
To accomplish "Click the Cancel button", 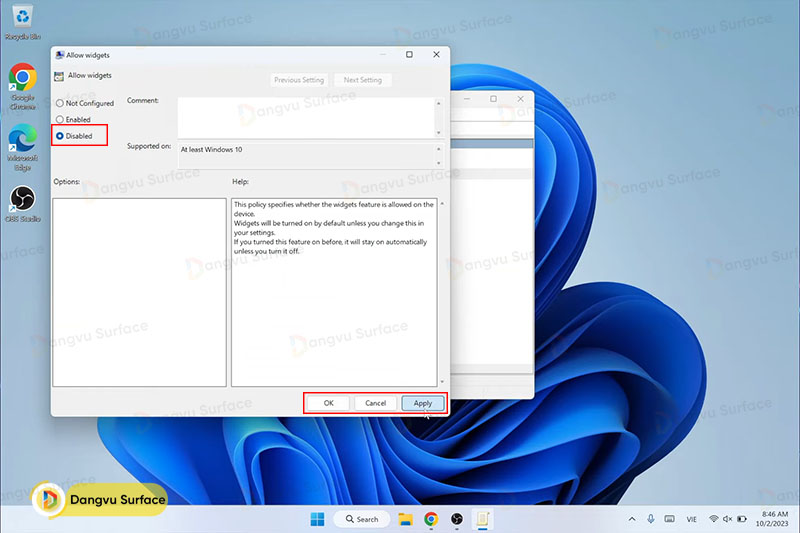I will point(375,403).
